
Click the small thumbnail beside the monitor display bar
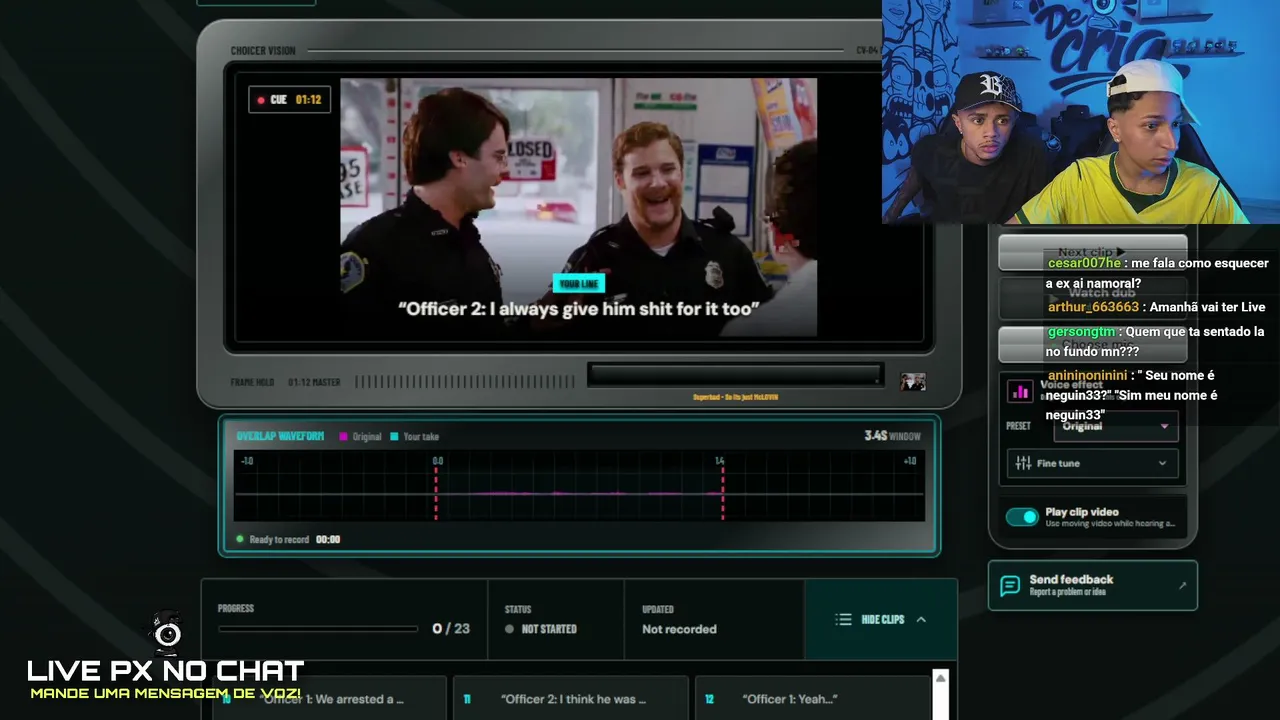coord(913,381)
